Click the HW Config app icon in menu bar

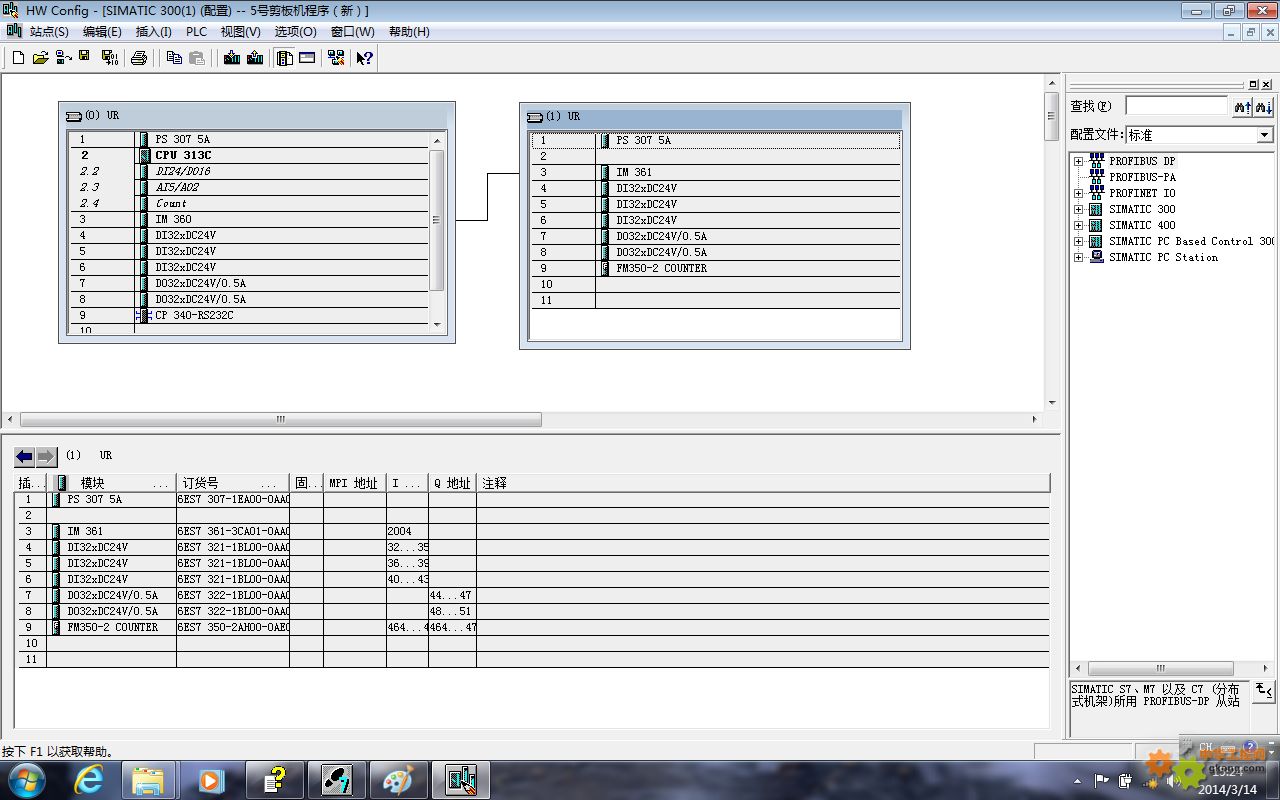[14, 31]
